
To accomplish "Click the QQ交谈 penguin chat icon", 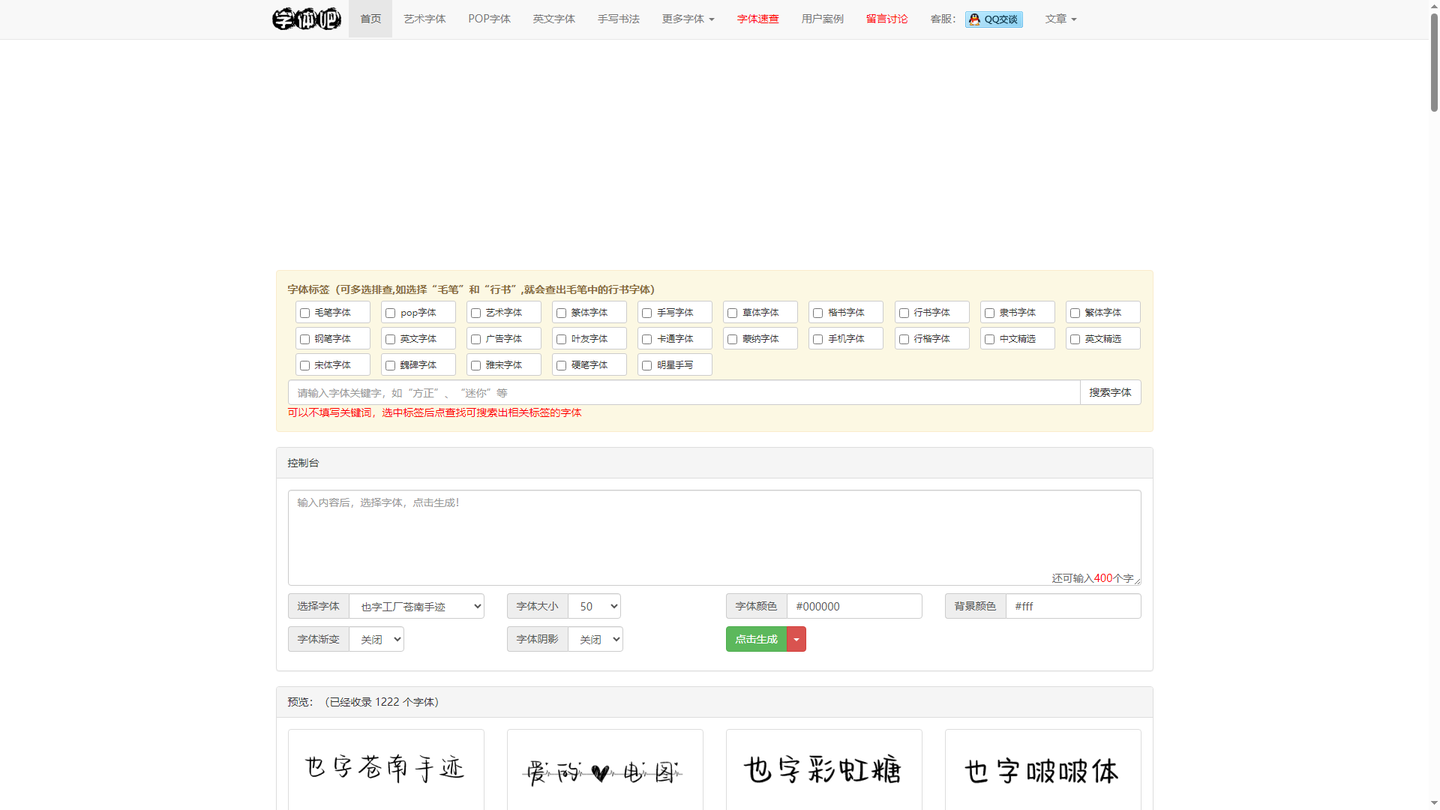I will coord(974,19).
